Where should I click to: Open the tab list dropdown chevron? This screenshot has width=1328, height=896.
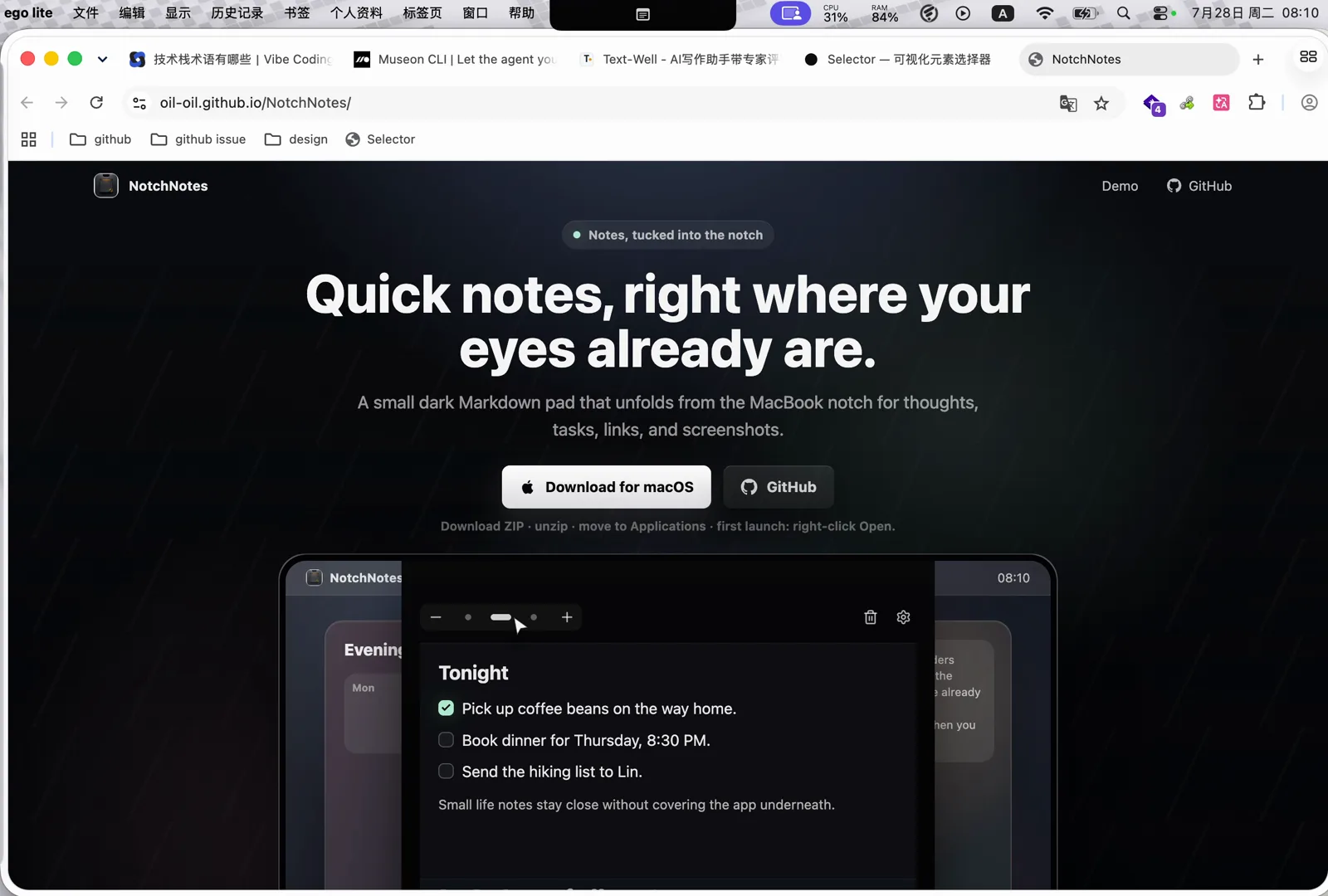(102, 59)
